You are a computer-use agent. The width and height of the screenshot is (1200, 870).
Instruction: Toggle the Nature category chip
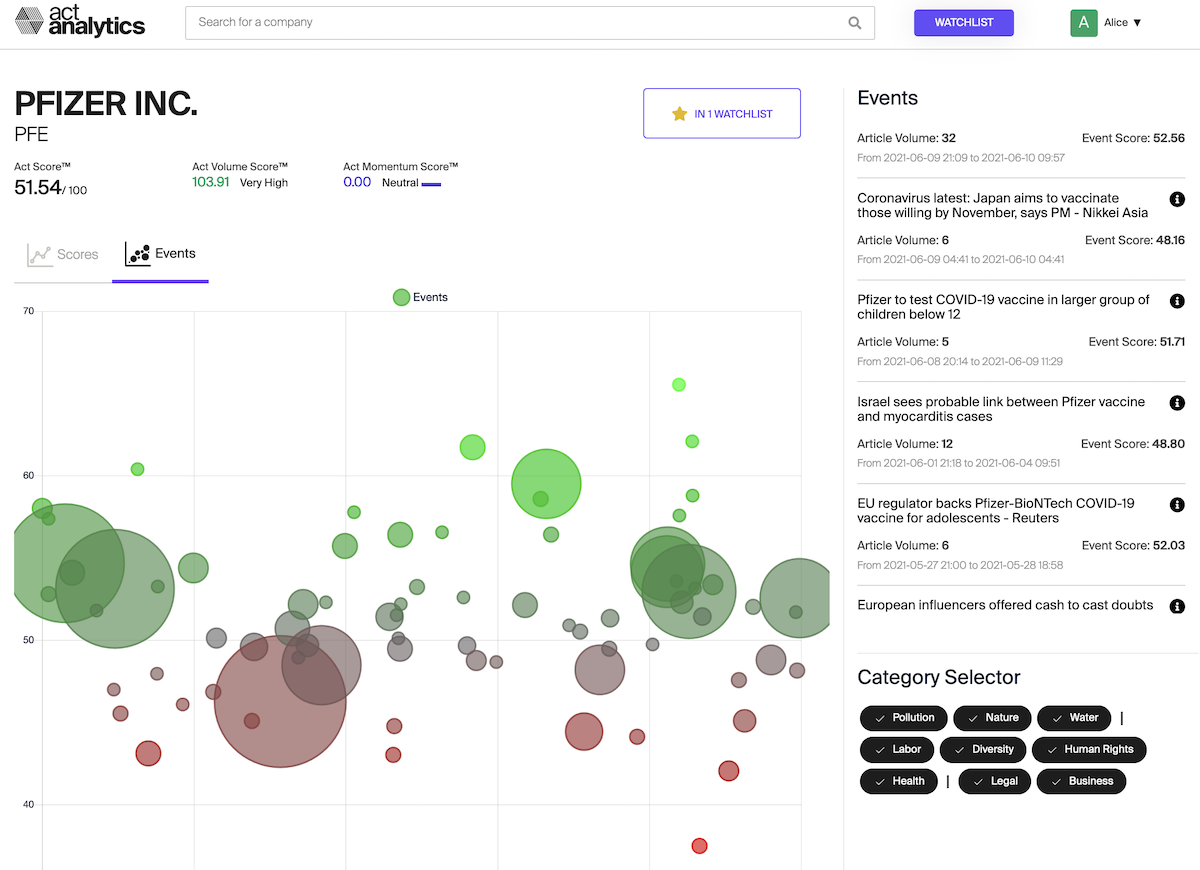coord(992,718)
